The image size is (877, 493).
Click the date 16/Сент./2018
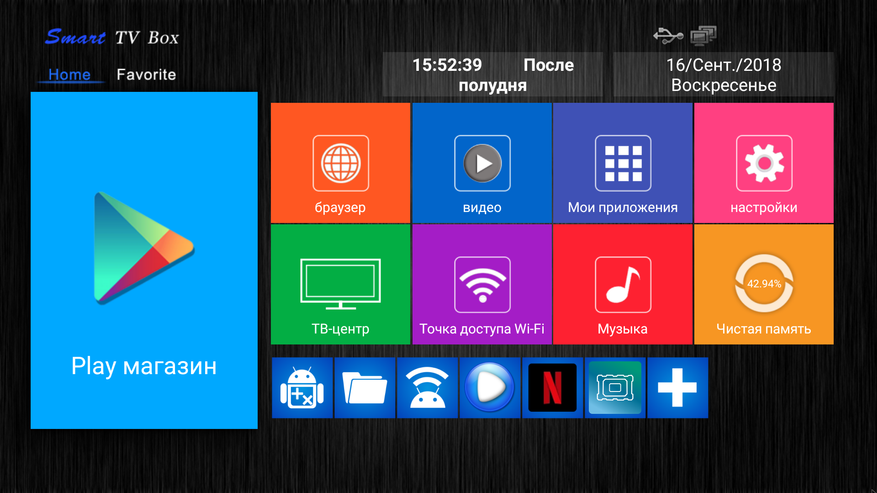click(x=723, y=65)
